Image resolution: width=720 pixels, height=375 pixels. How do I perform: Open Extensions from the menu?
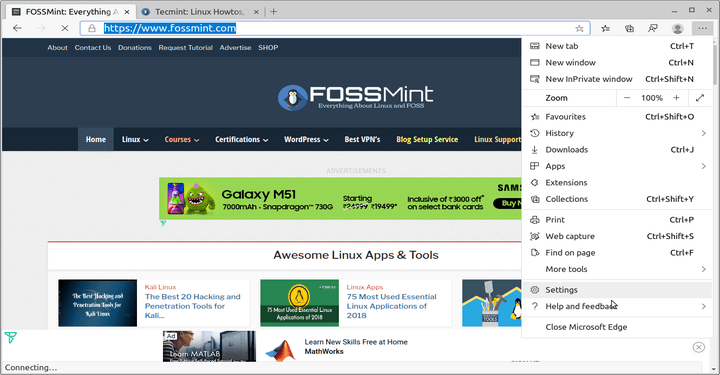coord(617,183)
